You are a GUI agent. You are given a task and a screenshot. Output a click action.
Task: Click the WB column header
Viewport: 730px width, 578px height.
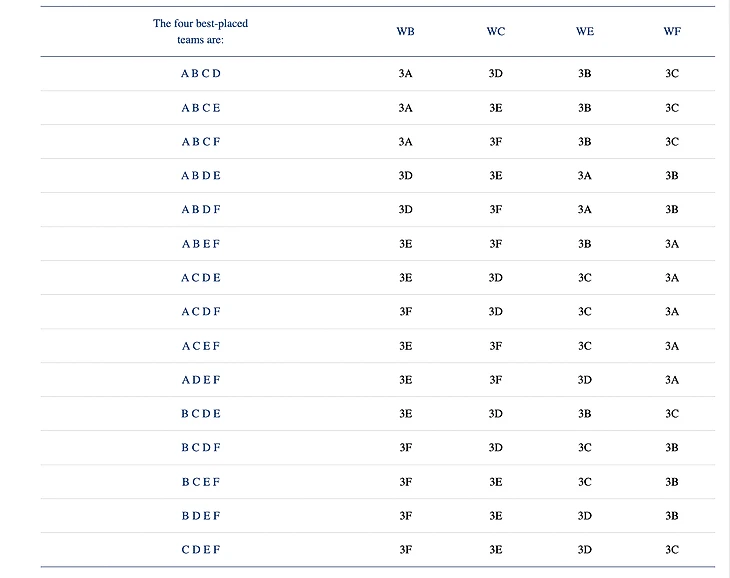pyautogui.click(x=405, y=31)
